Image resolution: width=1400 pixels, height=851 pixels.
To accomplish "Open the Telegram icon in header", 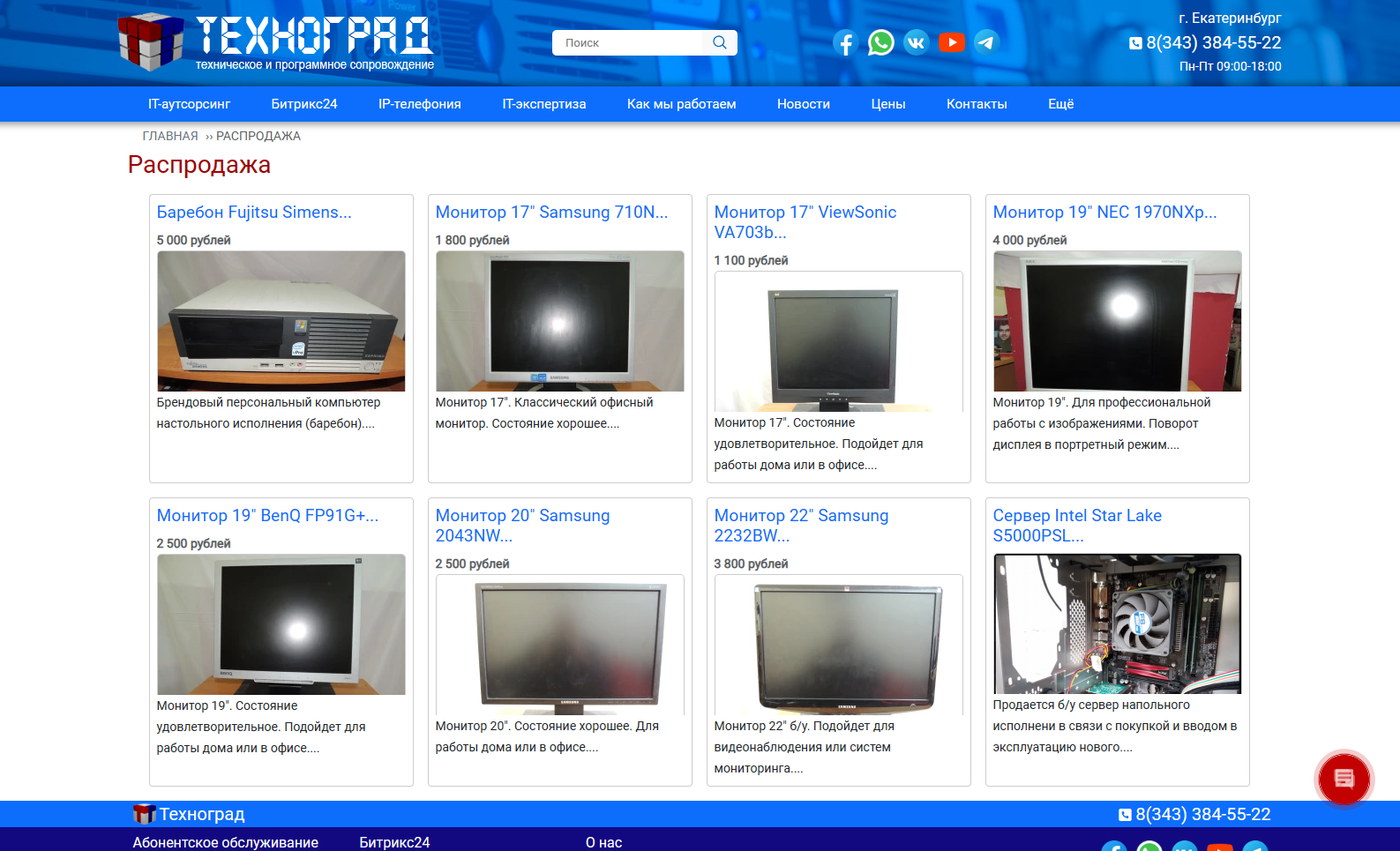I will tap(986, 42).
